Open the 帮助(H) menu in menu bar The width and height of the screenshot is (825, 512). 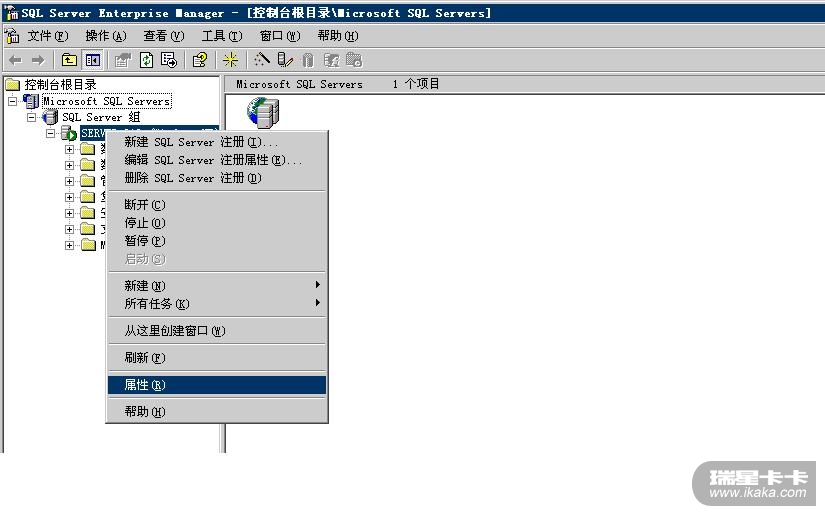[x=338, y=36]
